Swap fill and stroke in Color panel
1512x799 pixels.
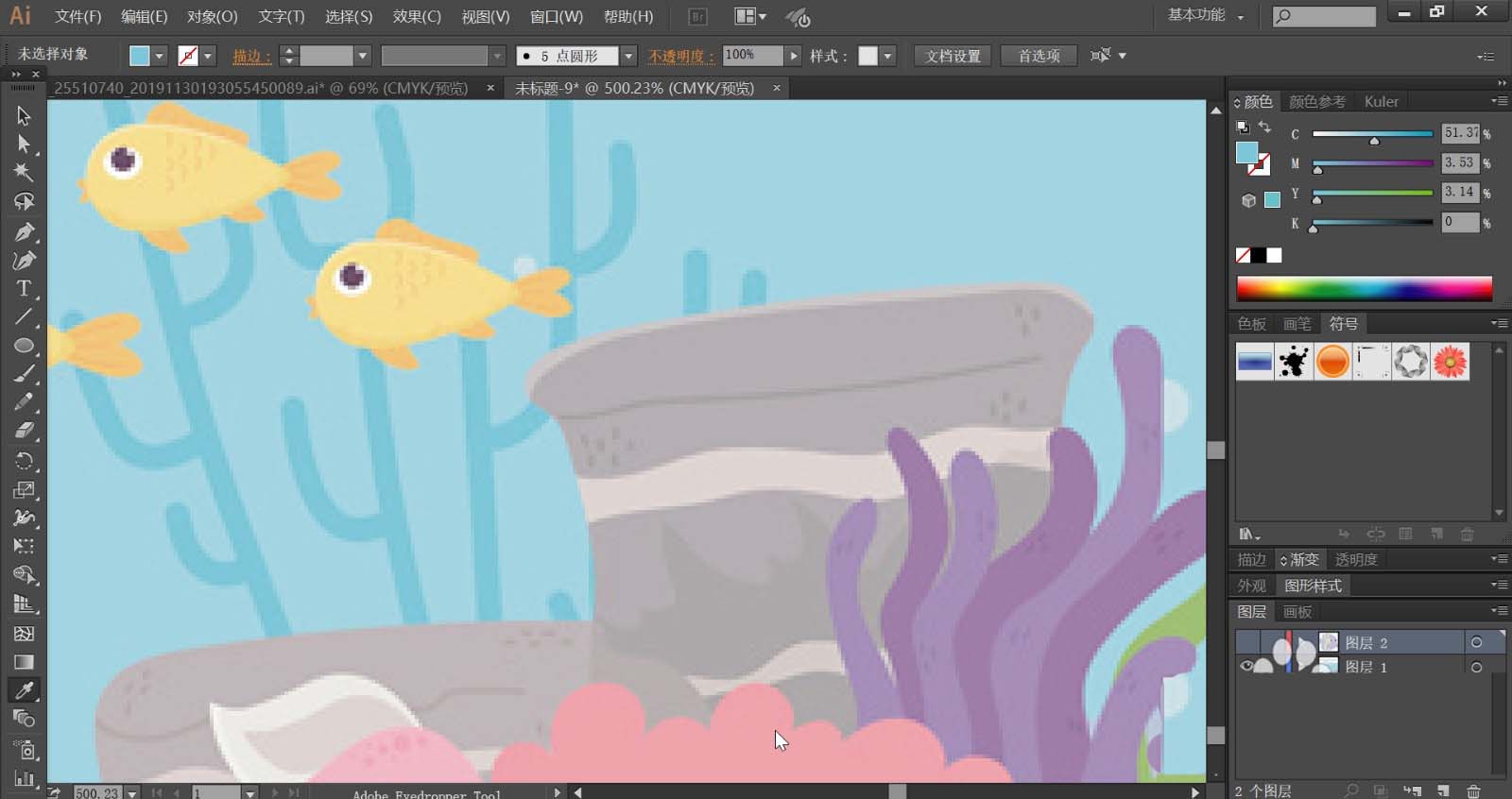pyautogui.click(x=1264, y=127)
